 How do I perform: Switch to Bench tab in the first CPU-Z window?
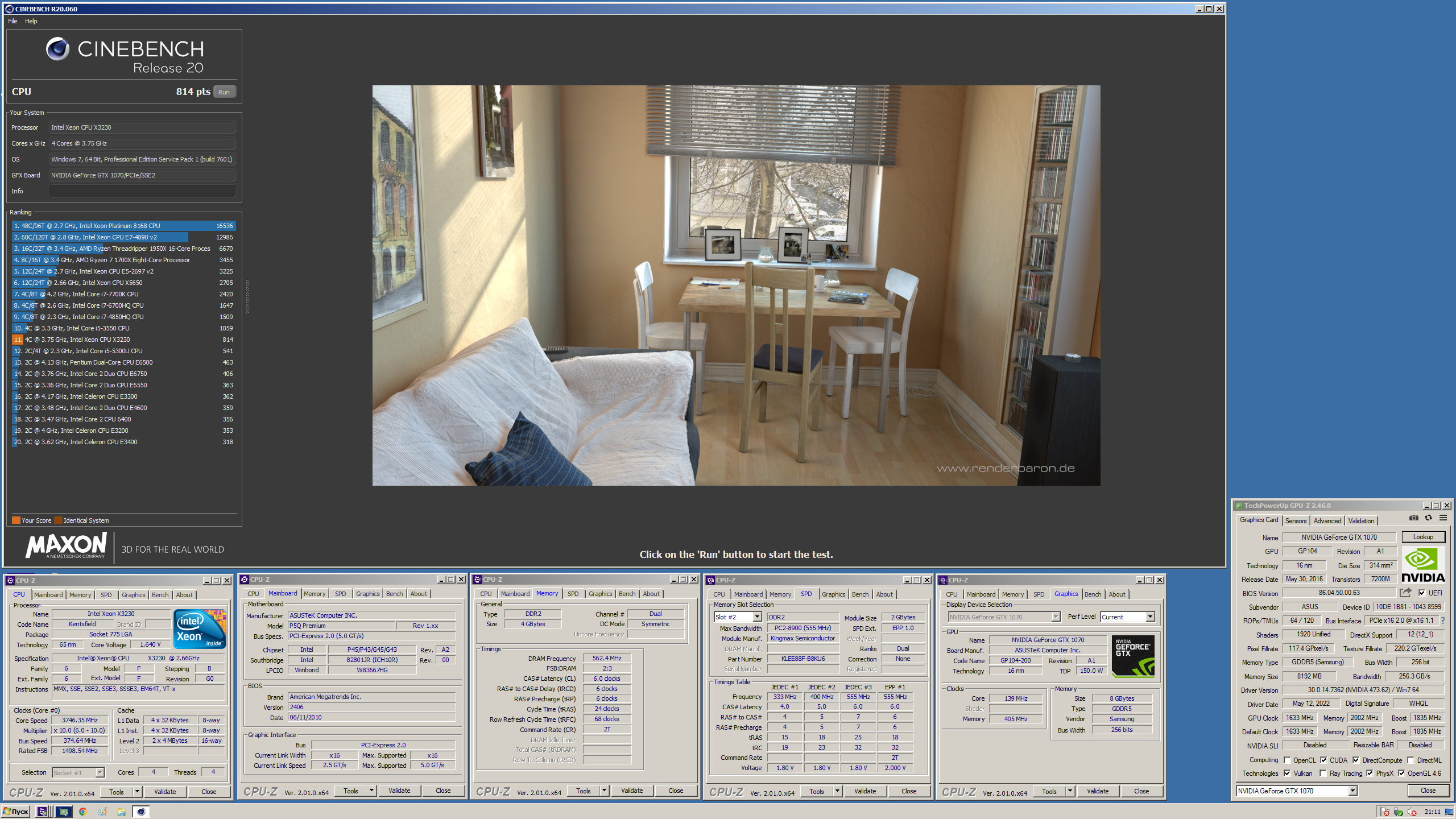pyautogui.click(x=160, y=595)
